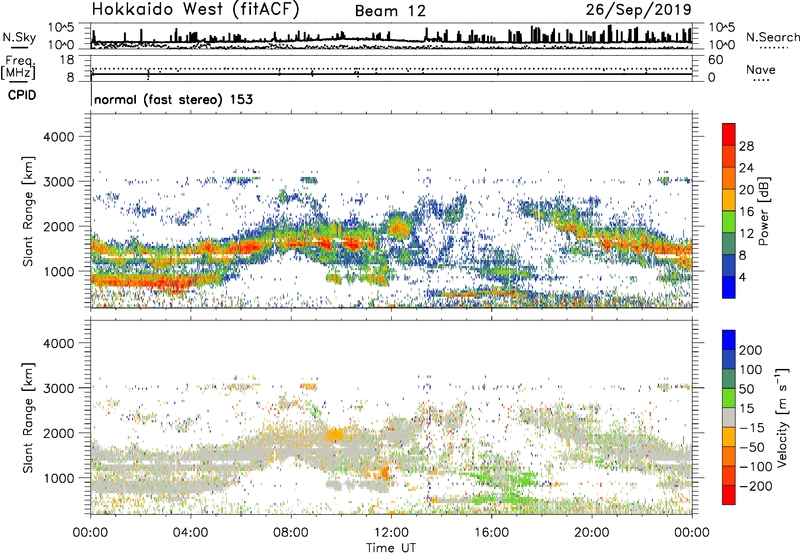
Task: Click the '12:00' time tick label
Action: click(x=391, y=533)
